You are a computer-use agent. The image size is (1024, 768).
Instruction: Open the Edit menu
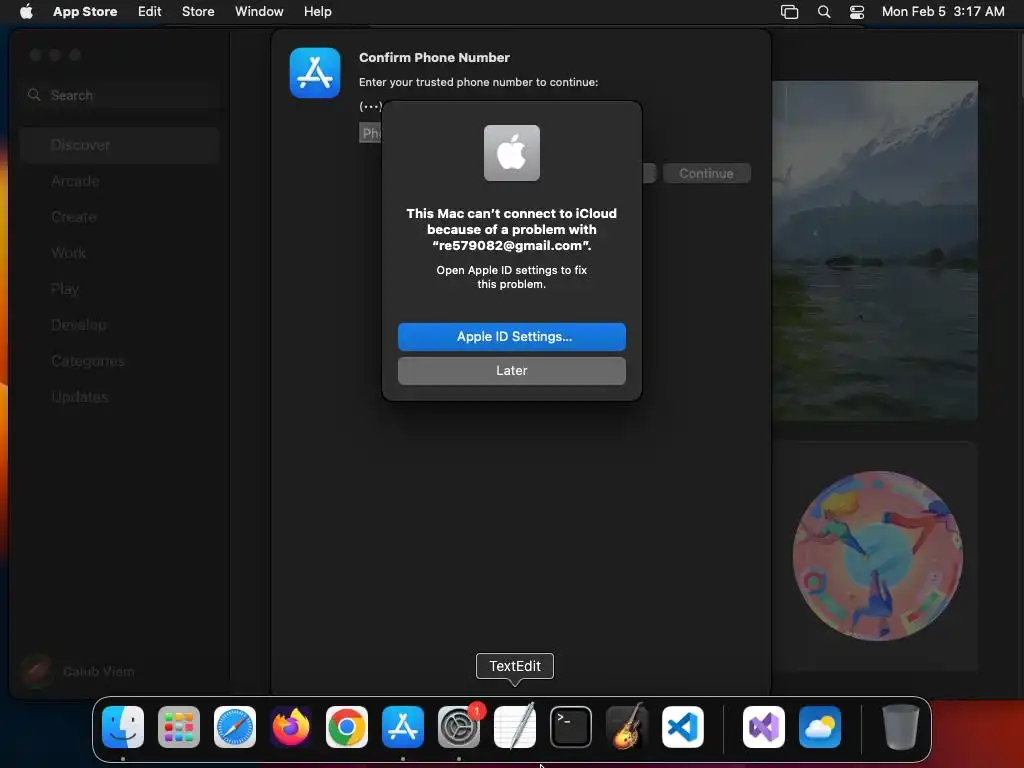pyautogui.click(x=150, y=11)
